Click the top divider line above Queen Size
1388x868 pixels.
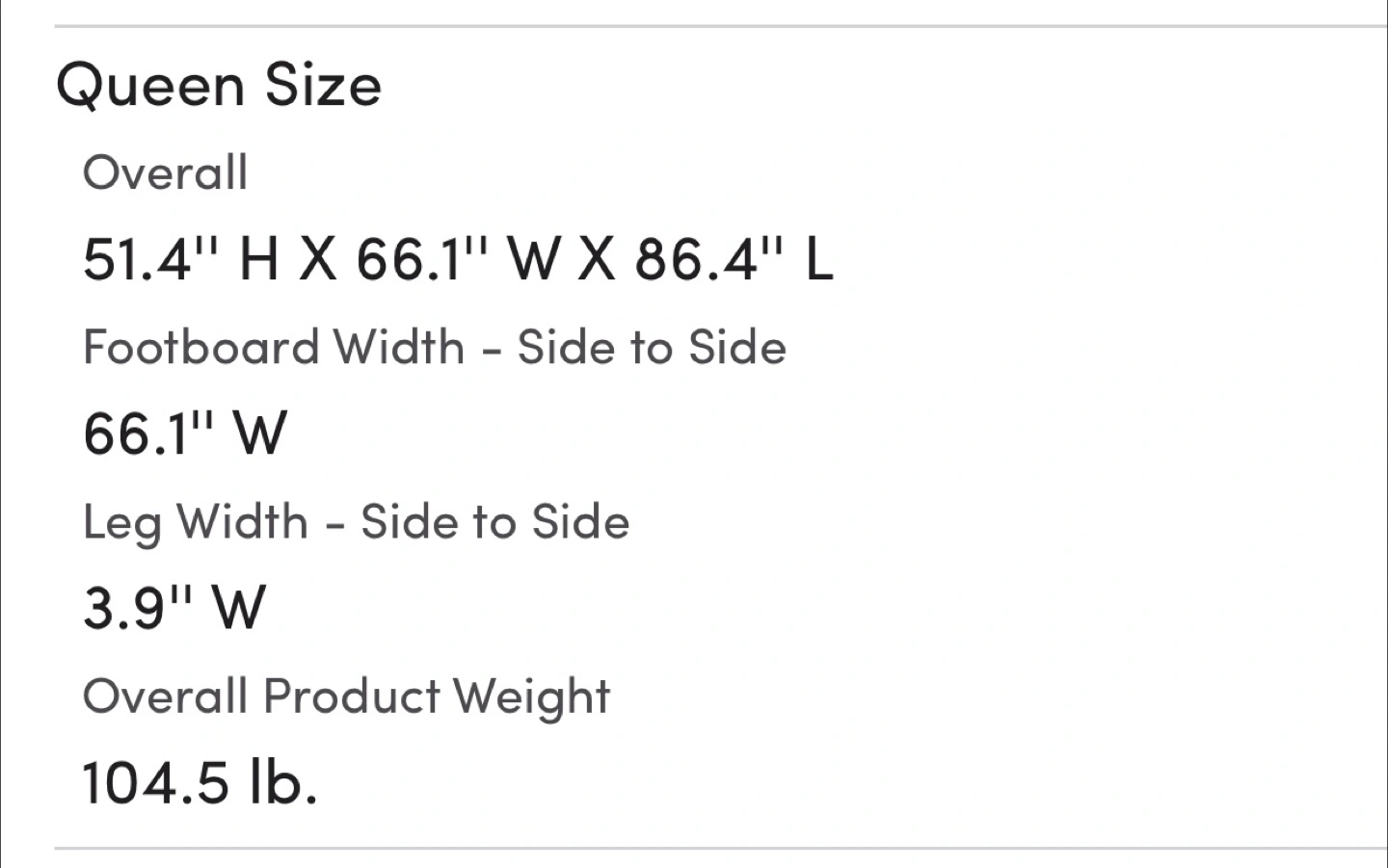point(721,27)
